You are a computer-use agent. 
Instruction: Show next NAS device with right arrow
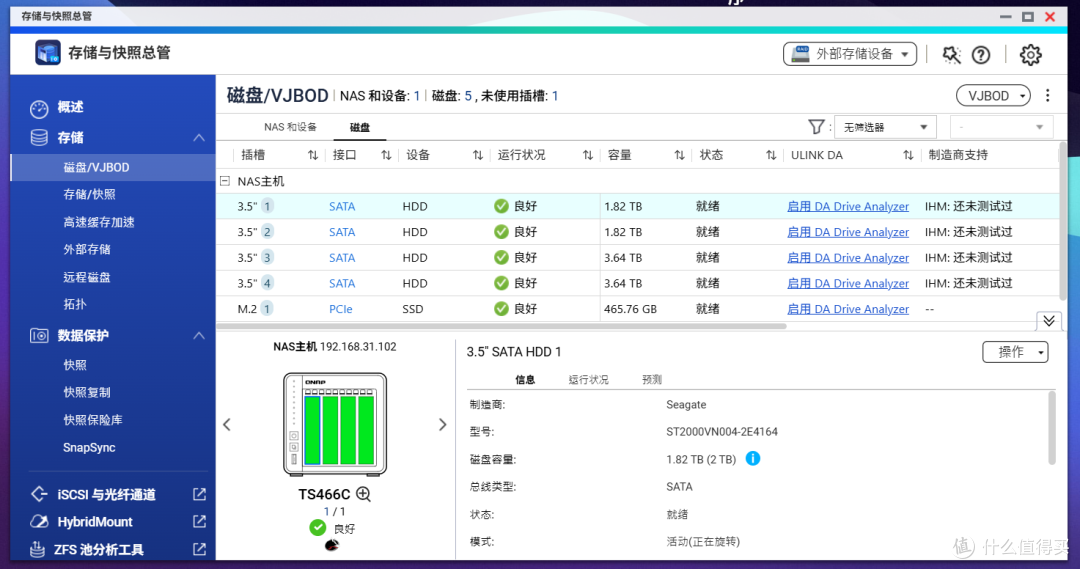442,424
